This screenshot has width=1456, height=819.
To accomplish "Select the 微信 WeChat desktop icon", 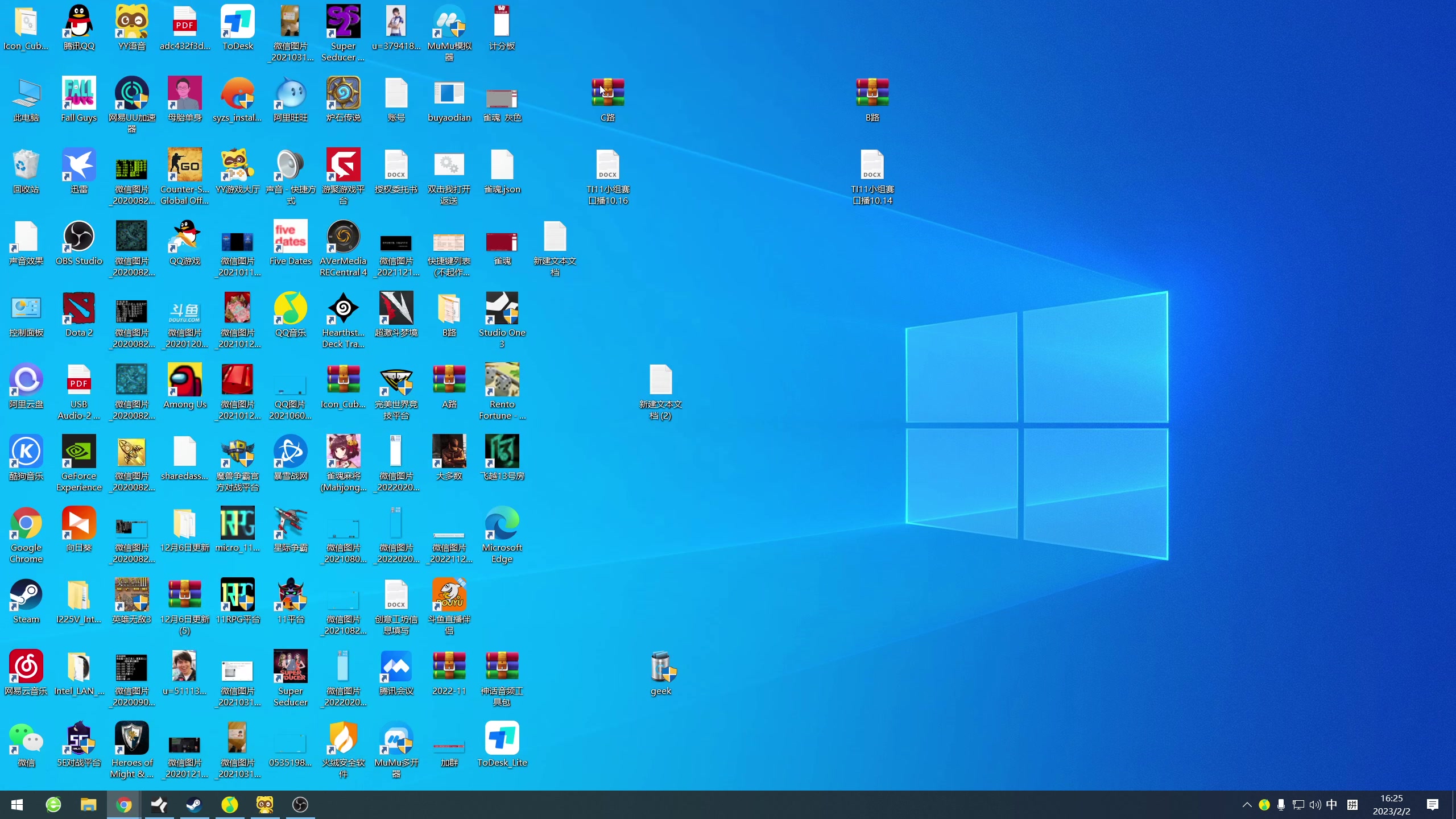I will (26, 745).
